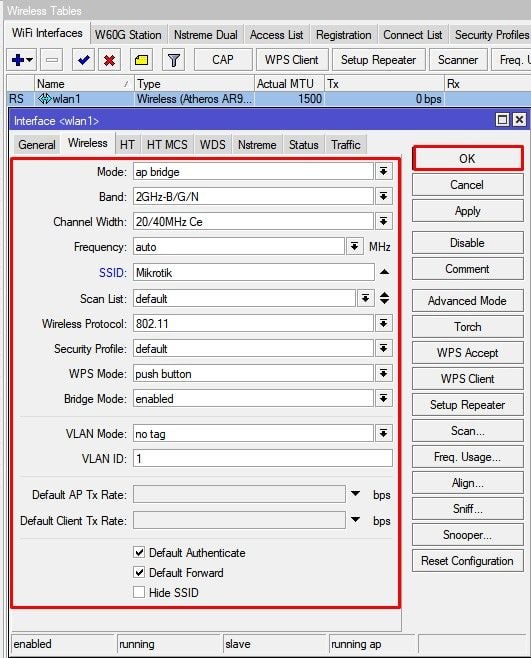The image size is (531, 658).
Task: Open the Band dropdown arrow
Action: [383, 196]
